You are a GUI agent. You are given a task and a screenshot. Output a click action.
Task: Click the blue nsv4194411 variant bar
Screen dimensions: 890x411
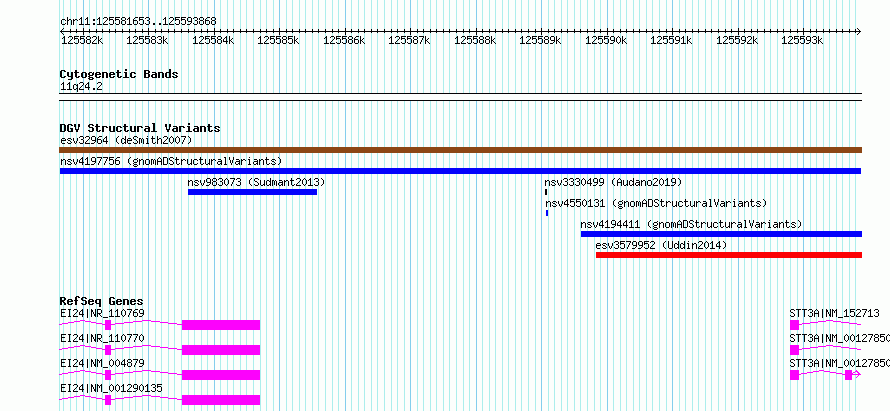721,234
